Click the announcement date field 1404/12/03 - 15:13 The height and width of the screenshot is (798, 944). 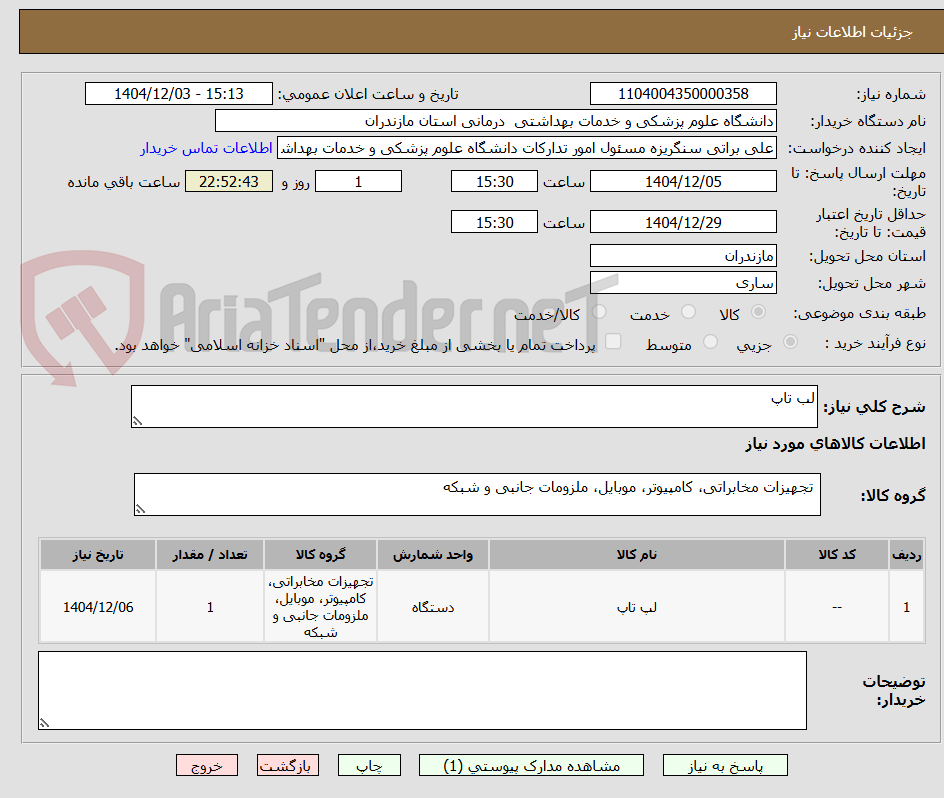(179, 94)
